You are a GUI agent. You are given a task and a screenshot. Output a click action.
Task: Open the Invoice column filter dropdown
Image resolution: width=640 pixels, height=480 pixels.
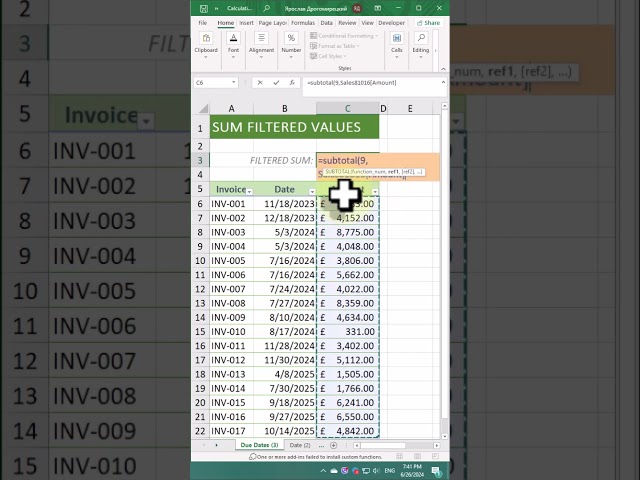pyautogui.click(x=249, y=192)
